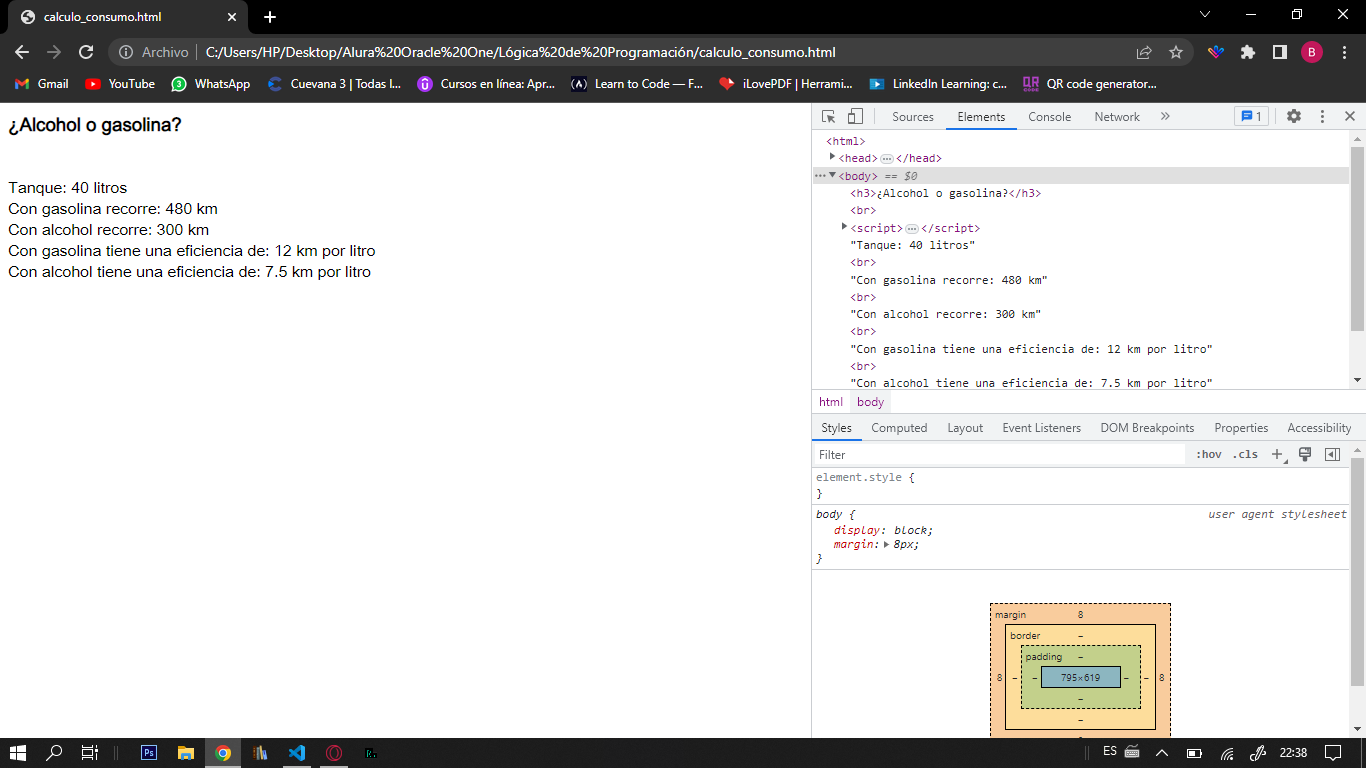This screenshot has height=768, width=1366.
Task: Open Photoshop from the taskbar
Action: click(x=149, y=753)
